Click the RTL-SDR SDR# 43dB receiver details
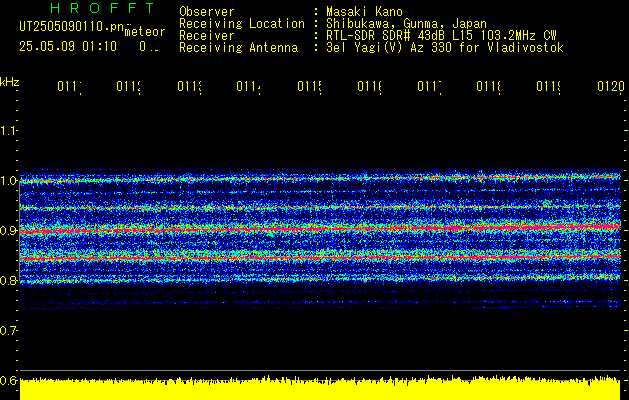 point(441,36)
